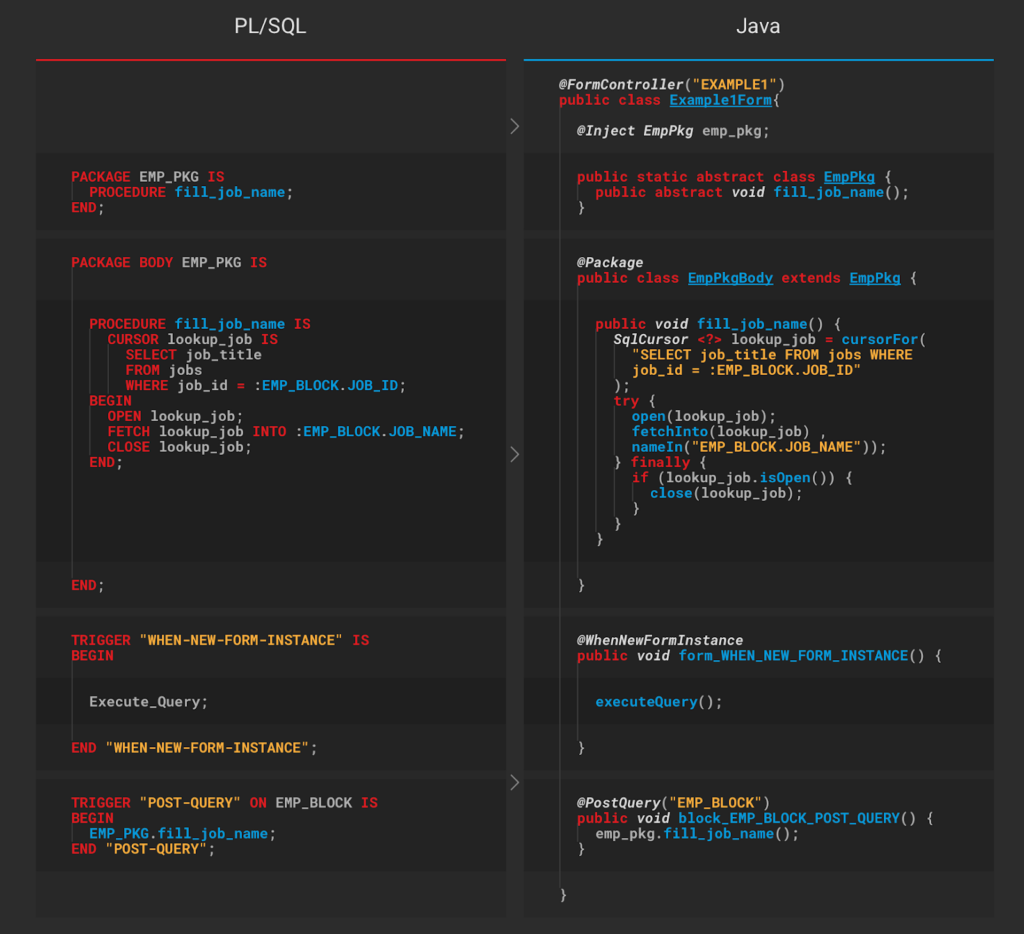This screenshot has height=934, width=1024.
Task: Click the EmpPkgBody class name link
Action: pos(730,278)
